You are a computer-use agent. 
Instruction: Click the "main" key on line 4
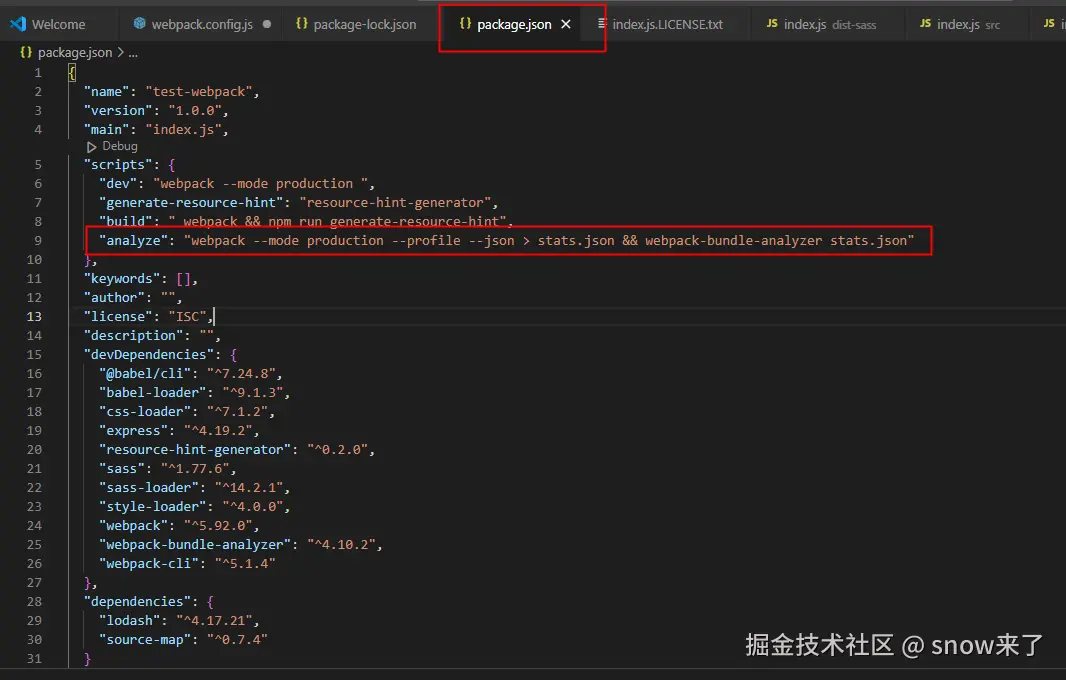106,130
